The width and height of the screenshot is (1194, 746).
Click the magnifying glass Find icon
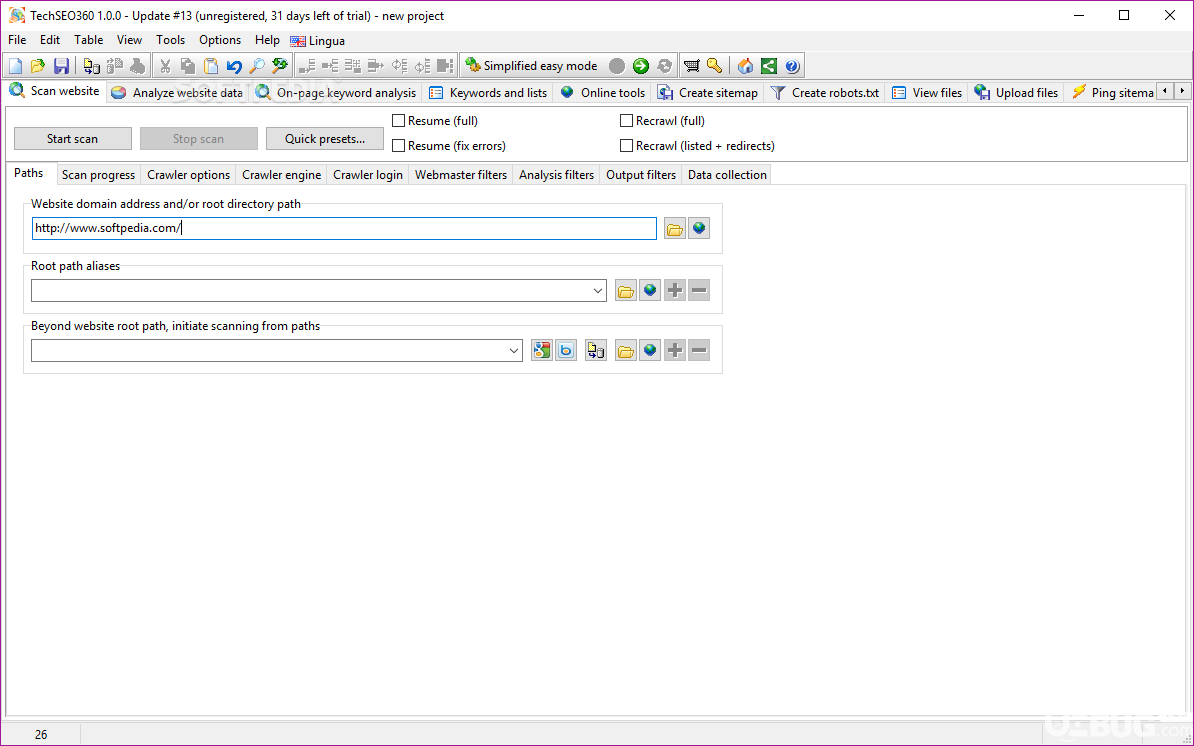(x=257, y=66)
